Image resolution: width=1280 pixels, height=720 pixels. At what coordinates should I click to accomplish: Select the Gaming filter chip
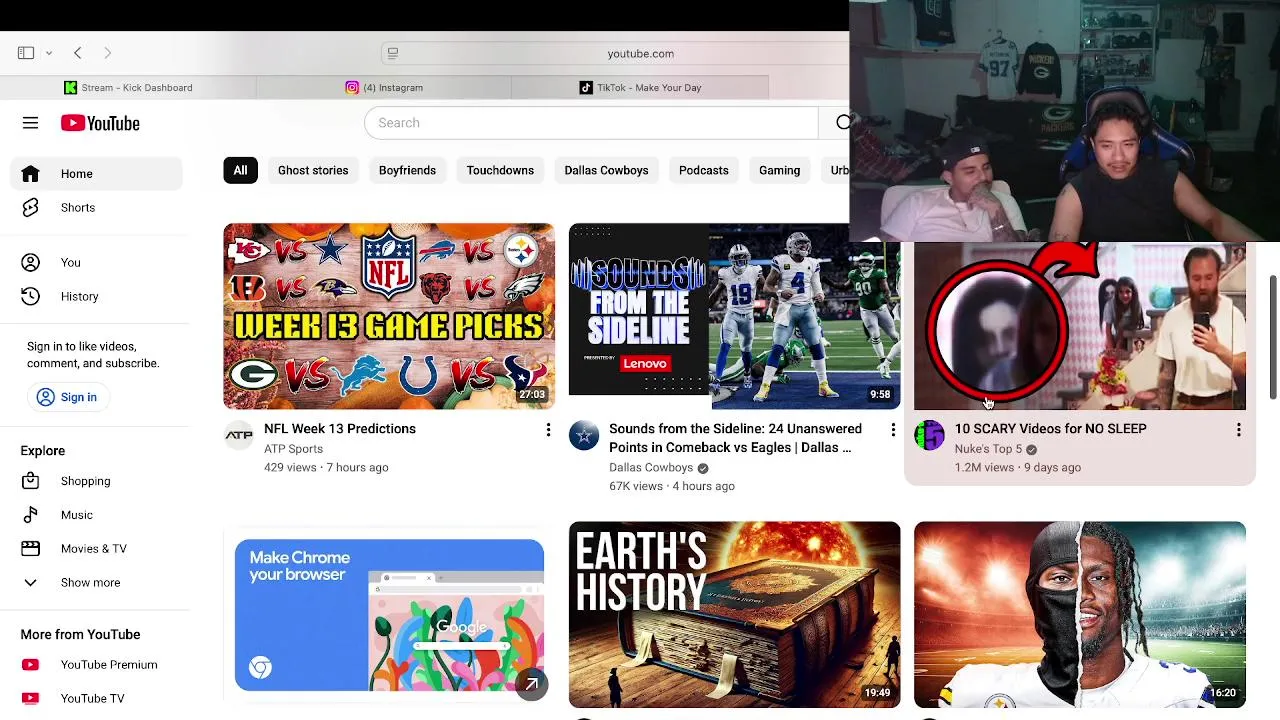click(779, 170)
